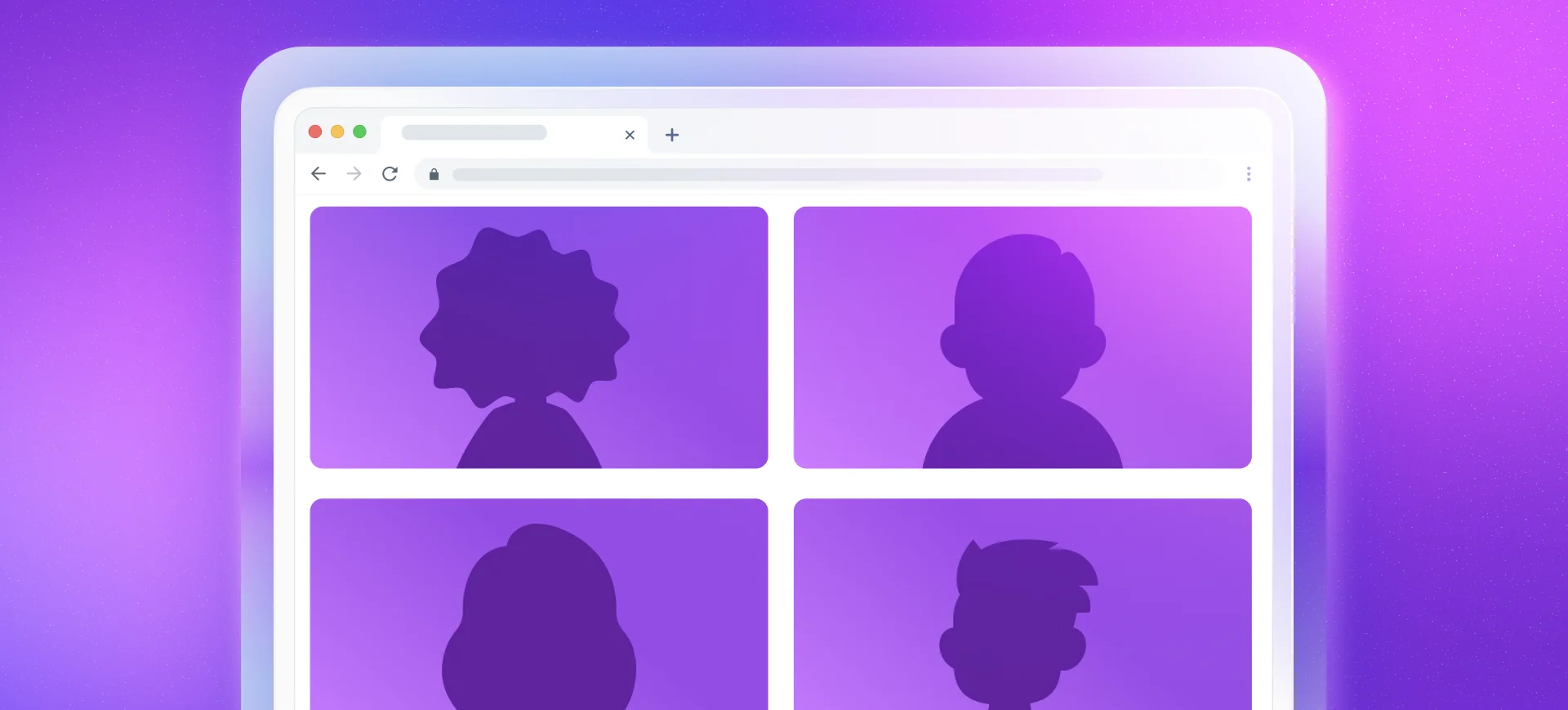Click the yellow minimize window dot
The image size is (1568, 710).
point(337,132)
